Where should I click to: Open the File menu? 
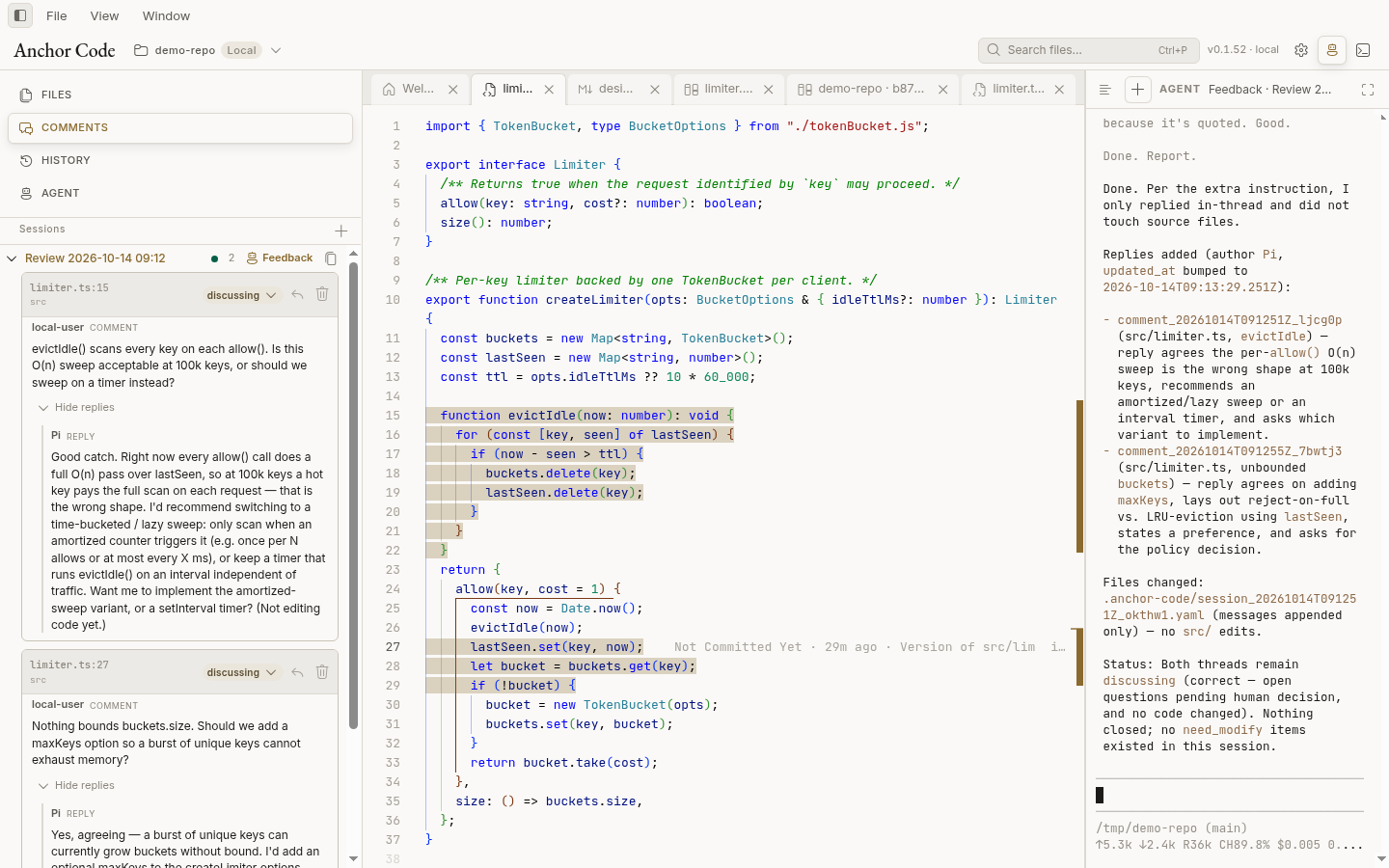[x=57, y=15]
